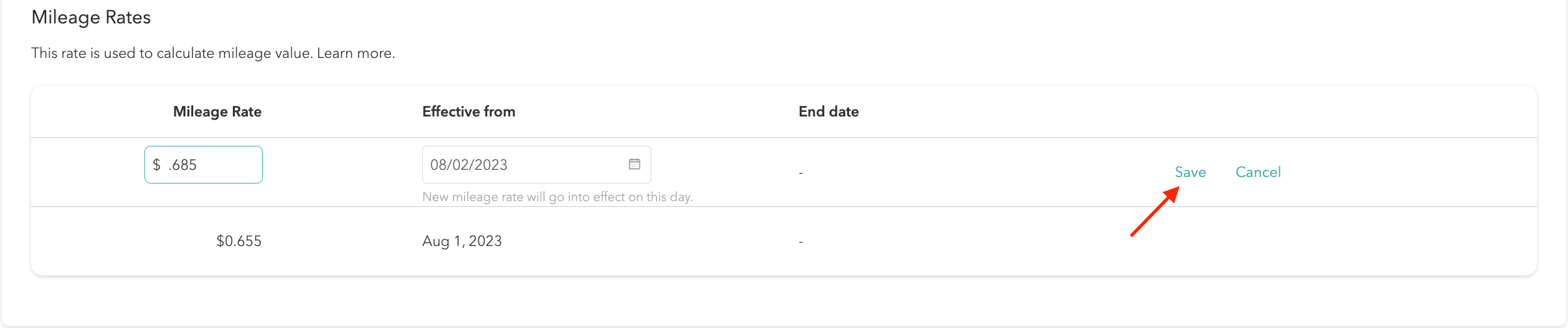Screen dimensions: 1568x328
Task: Focus the .685 mileage rate input
Action: 211,165
